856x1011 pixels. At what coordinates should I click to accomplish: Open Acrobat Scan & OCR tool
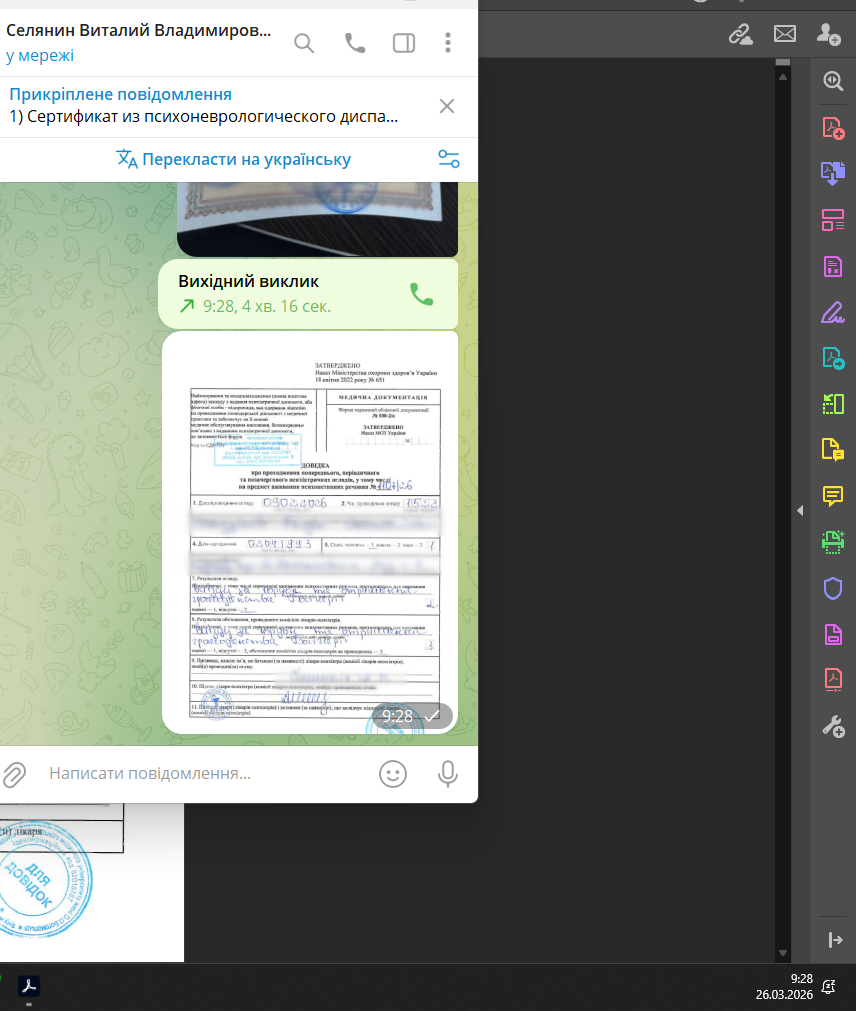pyautogui.click(x=833, y=542)
